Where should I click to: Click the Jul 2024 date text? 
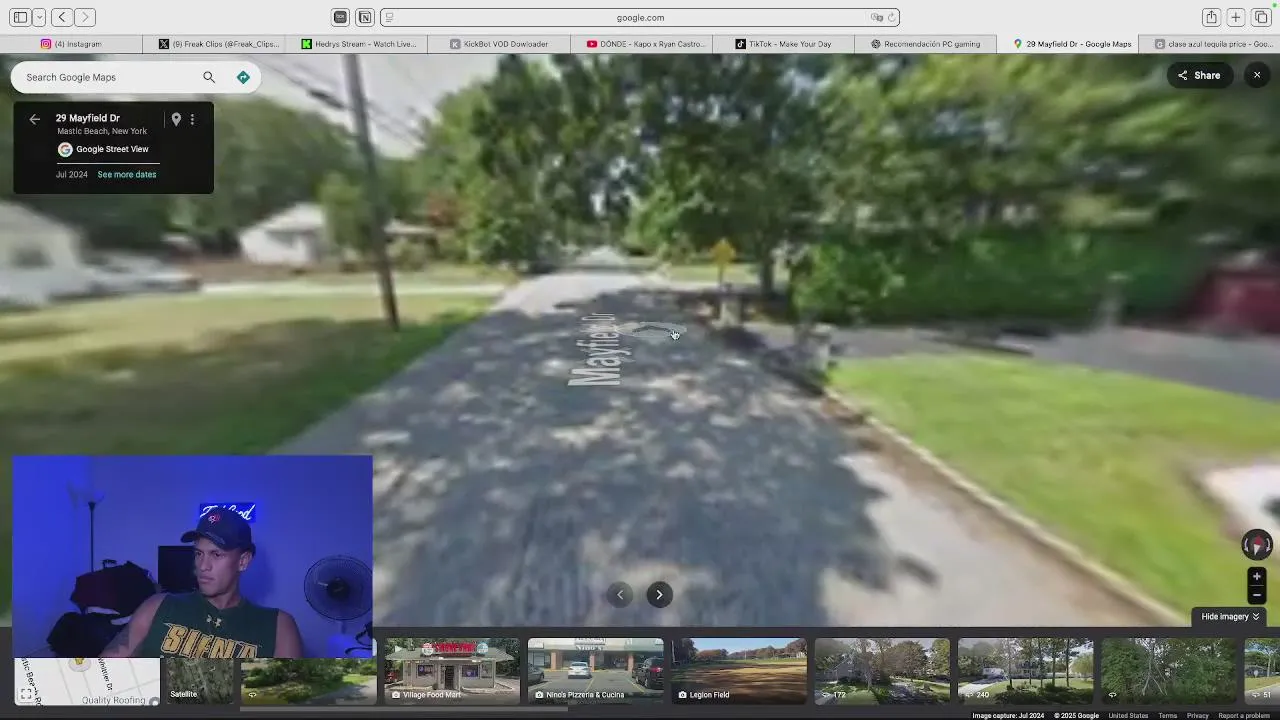pos(72,174)
